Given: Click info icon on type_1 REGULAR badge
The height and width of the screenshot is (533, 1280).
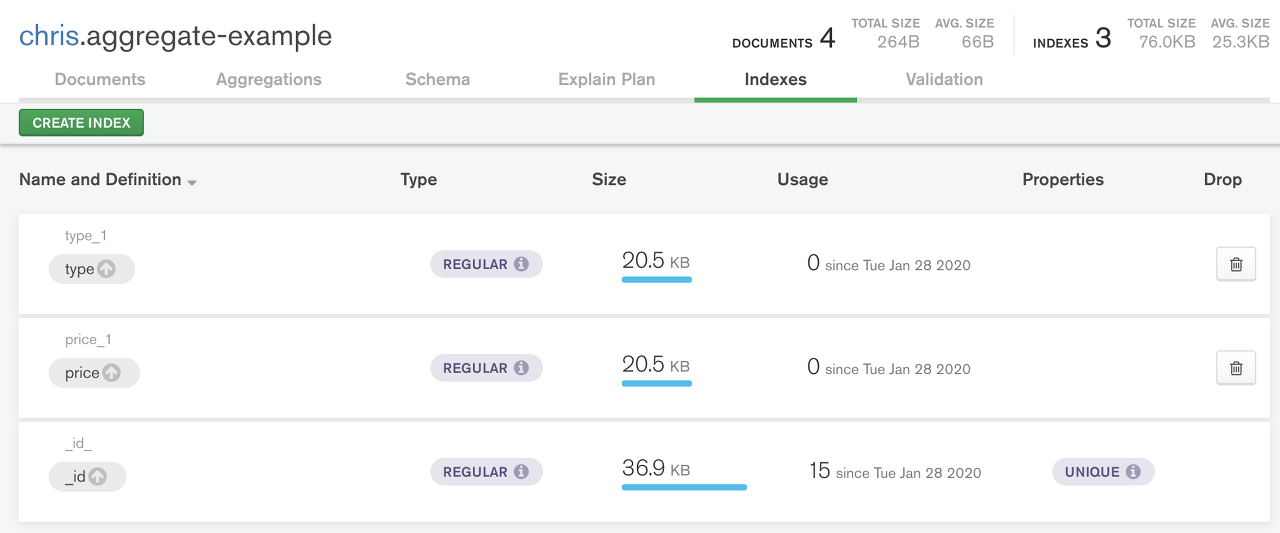Looking at the screenshot, I should 521,264.
